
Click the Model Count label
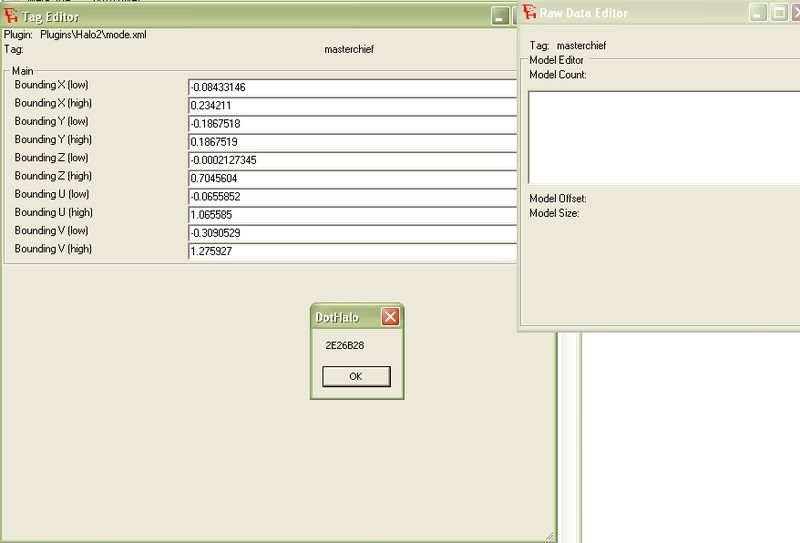click(558, 75)
